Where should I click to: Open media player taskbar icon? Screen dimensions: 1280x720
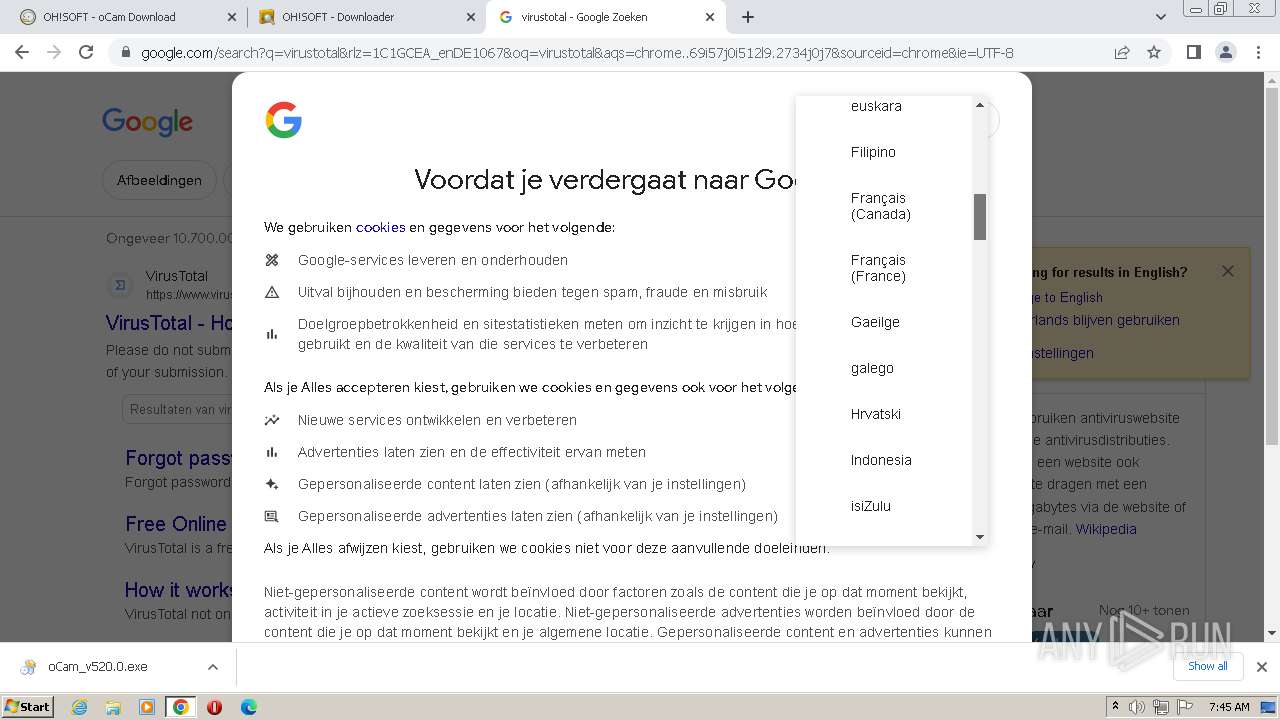(147, 707)
